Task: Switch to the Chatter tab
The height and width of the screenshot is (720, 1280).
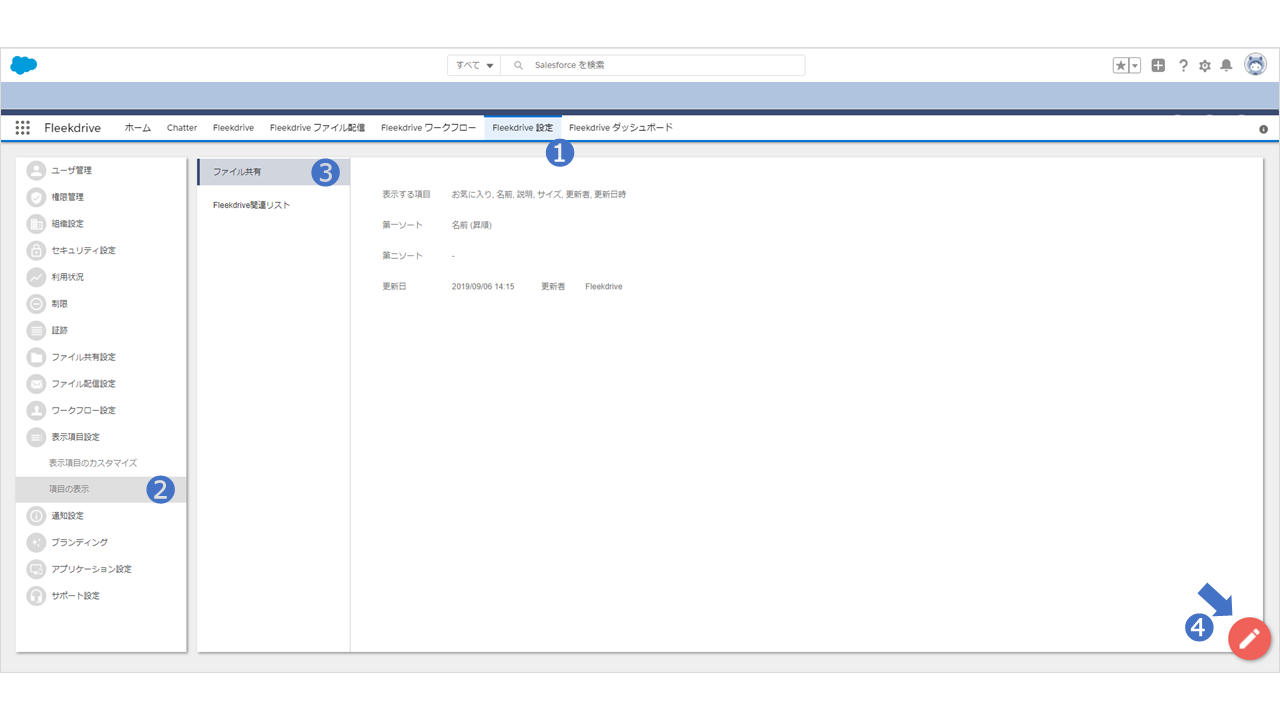Action: (x=182, y=128)
